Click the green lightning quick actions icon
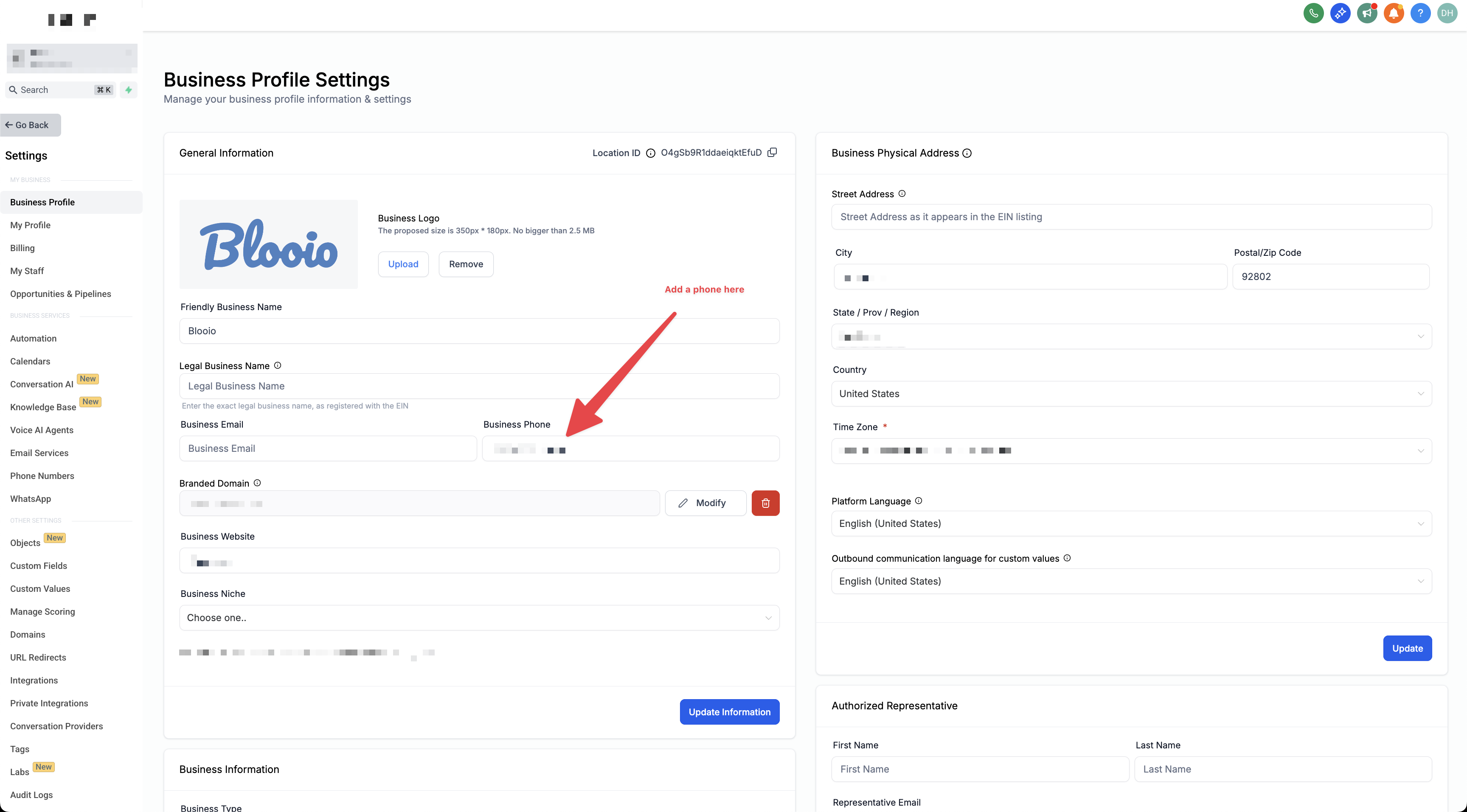This screenshot has width=1467, height=812. coord(129,90)
